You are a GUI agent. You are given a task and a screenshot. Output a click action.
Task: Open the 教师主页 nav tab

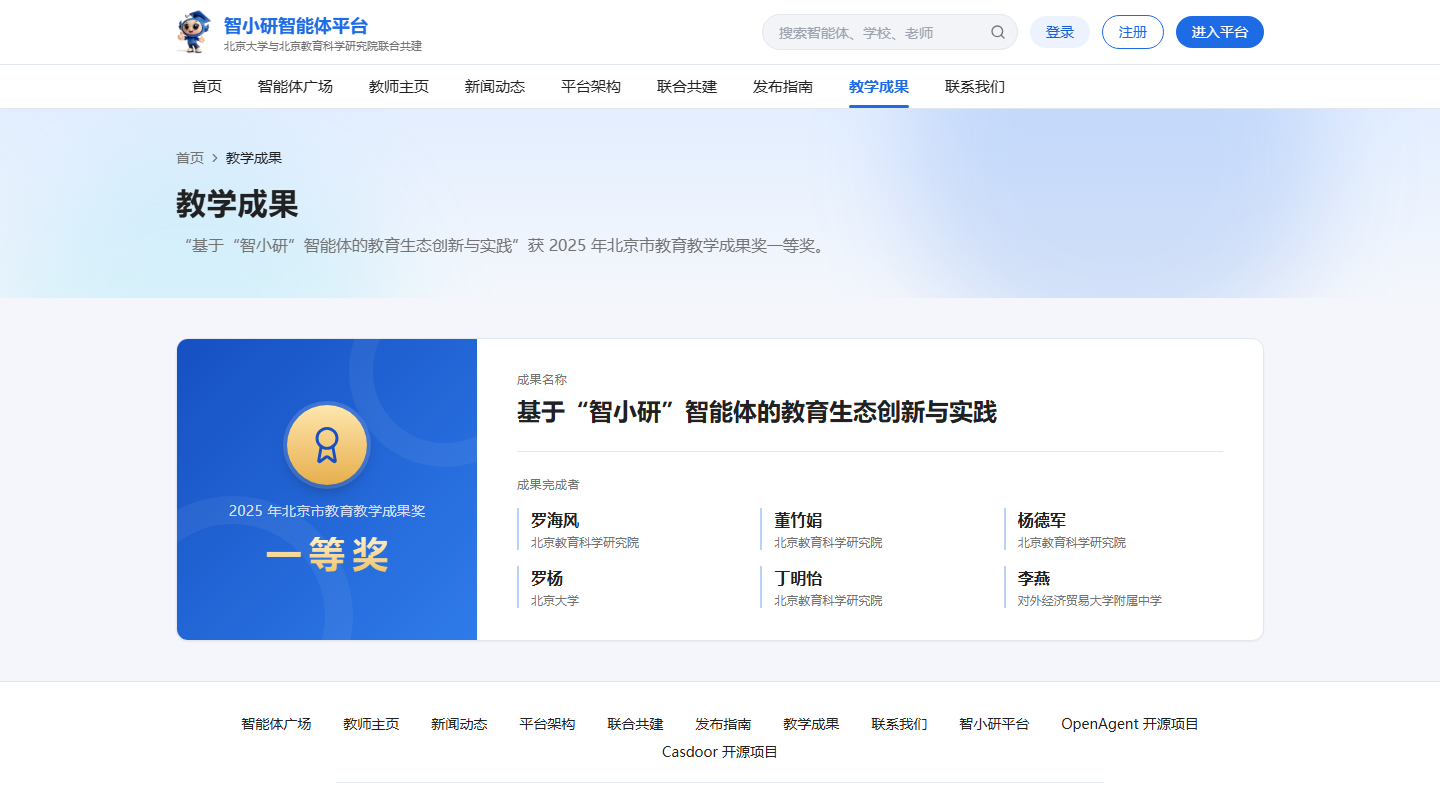point(399,87)
